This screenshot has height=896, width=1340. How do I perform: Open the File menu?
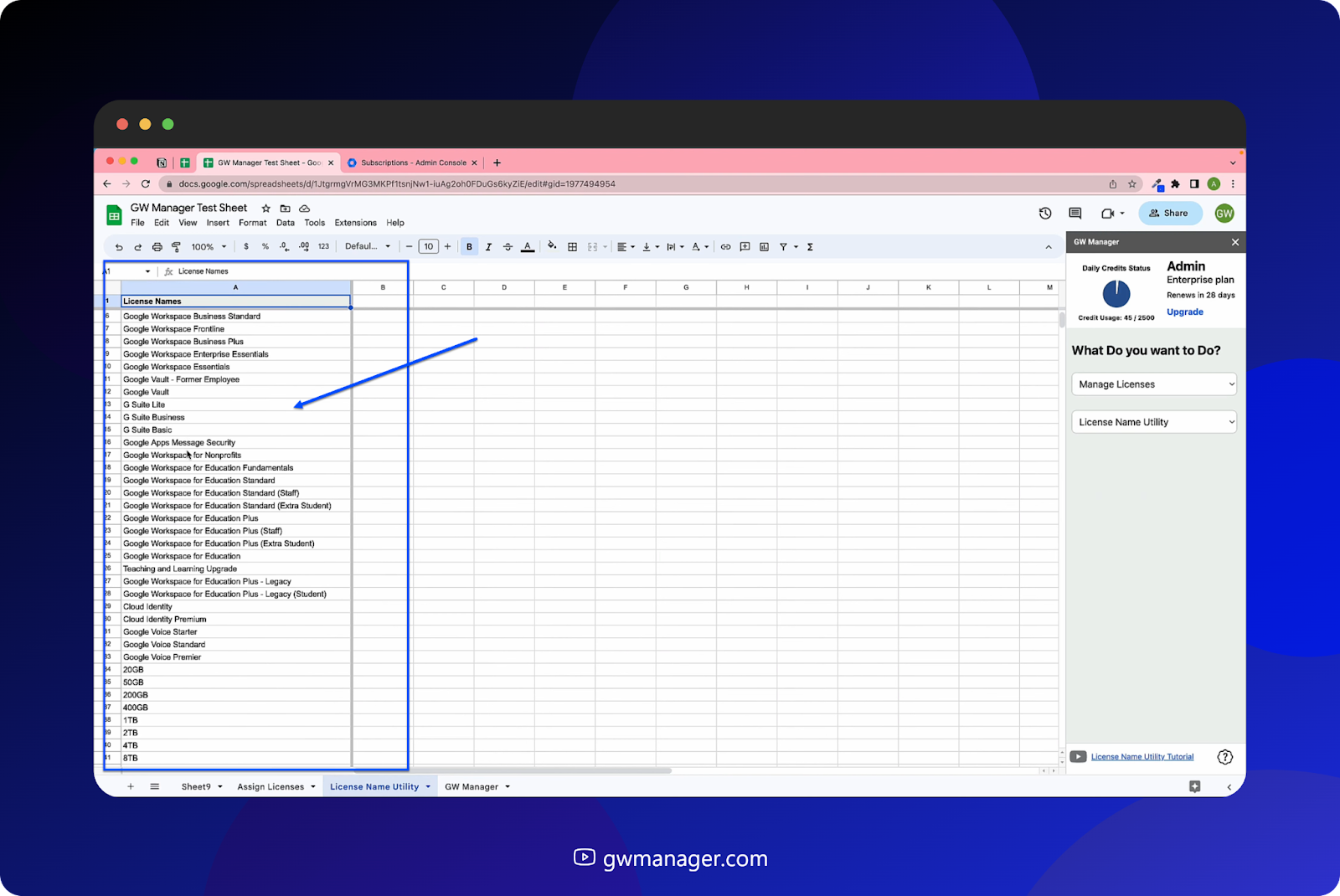pos(137,223)
